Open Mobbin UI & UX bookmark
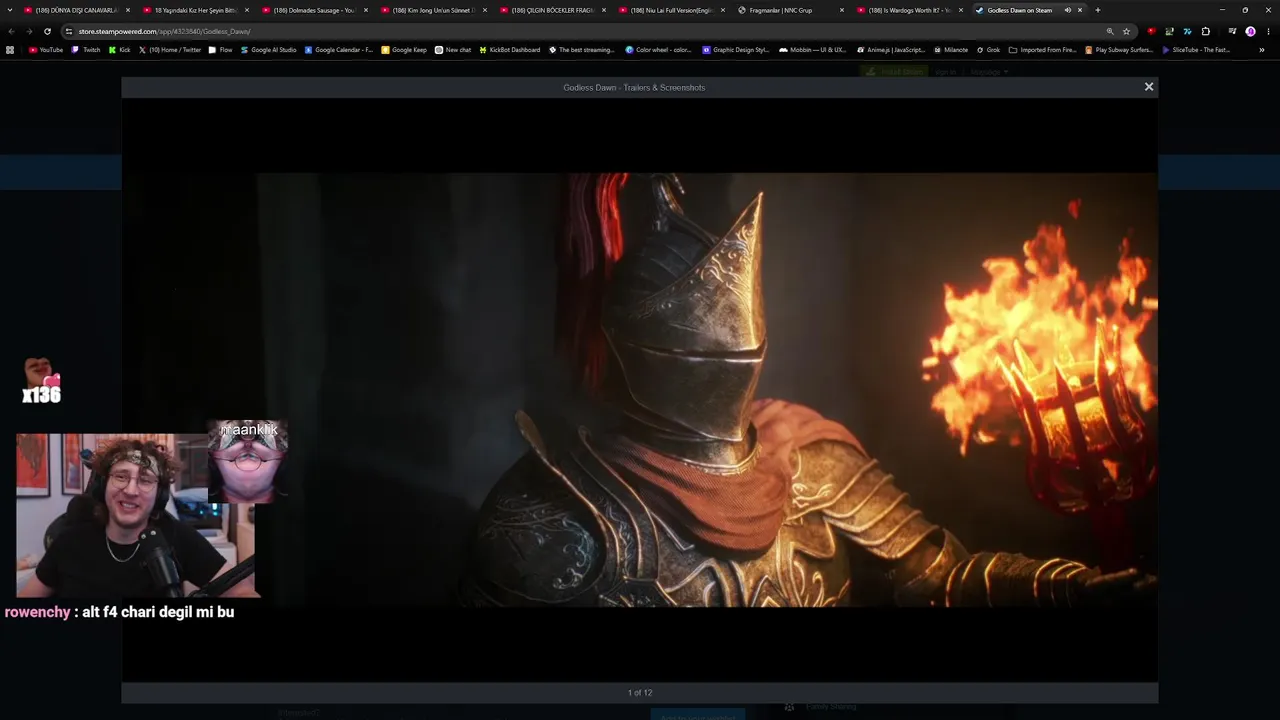 click(812, 50)
